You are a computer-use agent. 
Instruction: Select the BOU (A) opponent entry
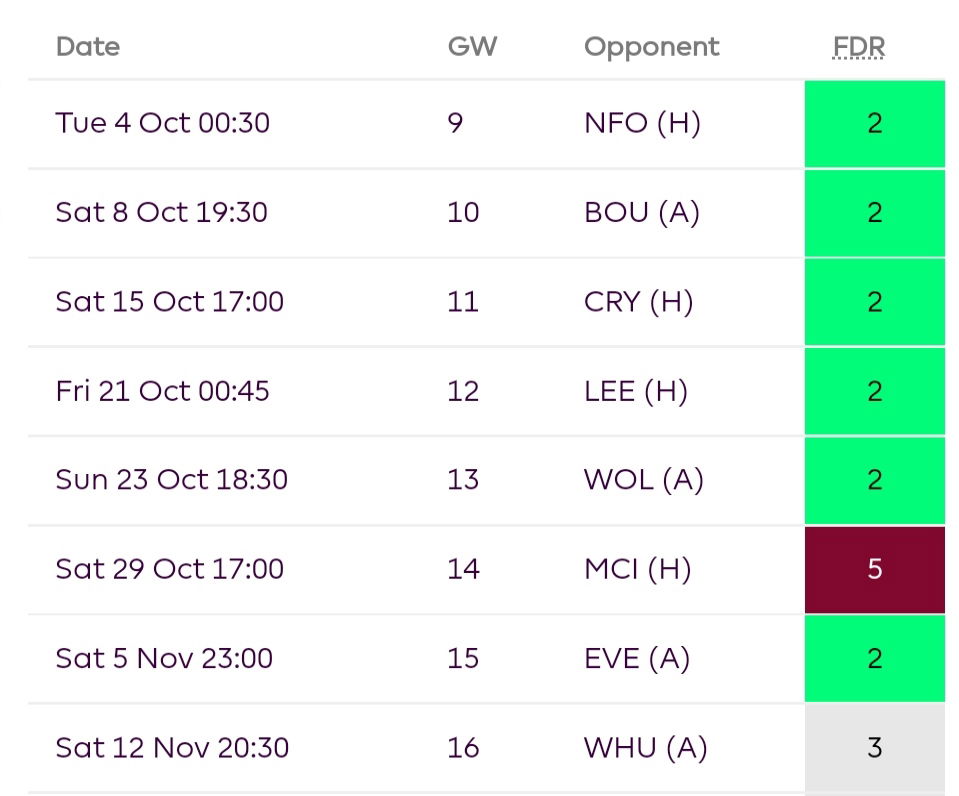(643, 212)
